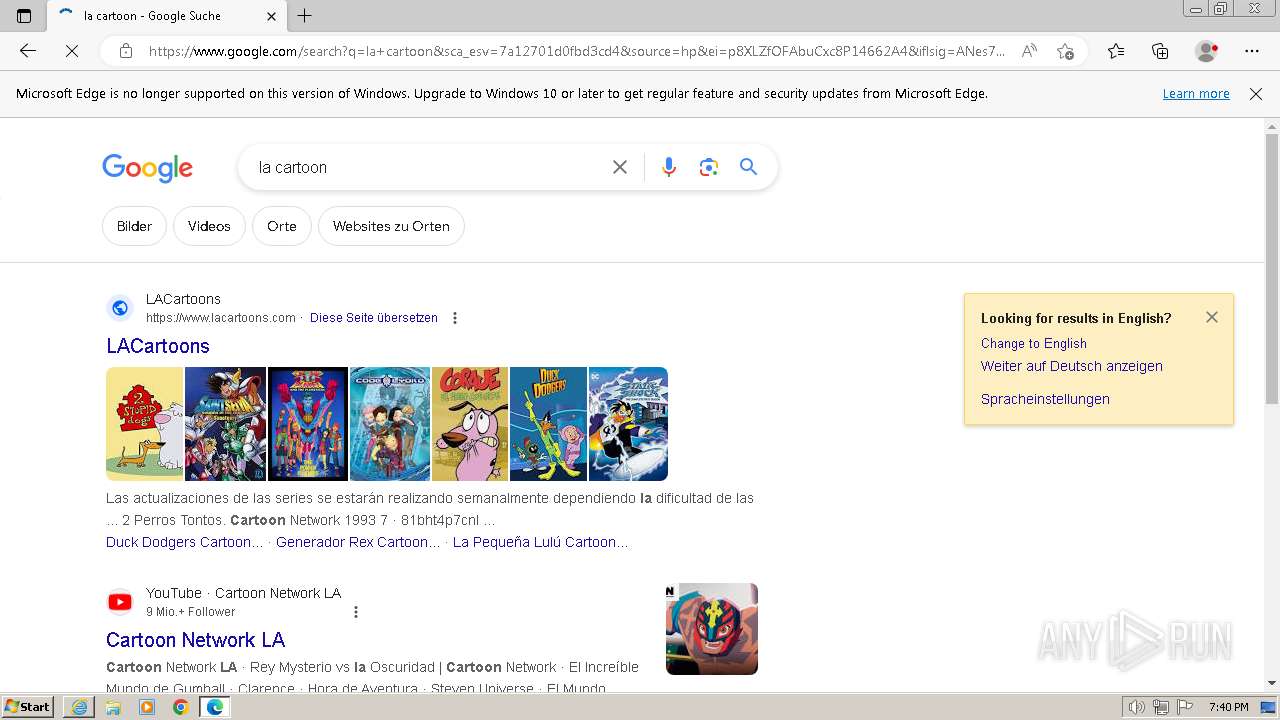The width and height of the screenshot is (1280, 720).
Task: Close the English results prompt
Action: click(x=1212, y=317)
